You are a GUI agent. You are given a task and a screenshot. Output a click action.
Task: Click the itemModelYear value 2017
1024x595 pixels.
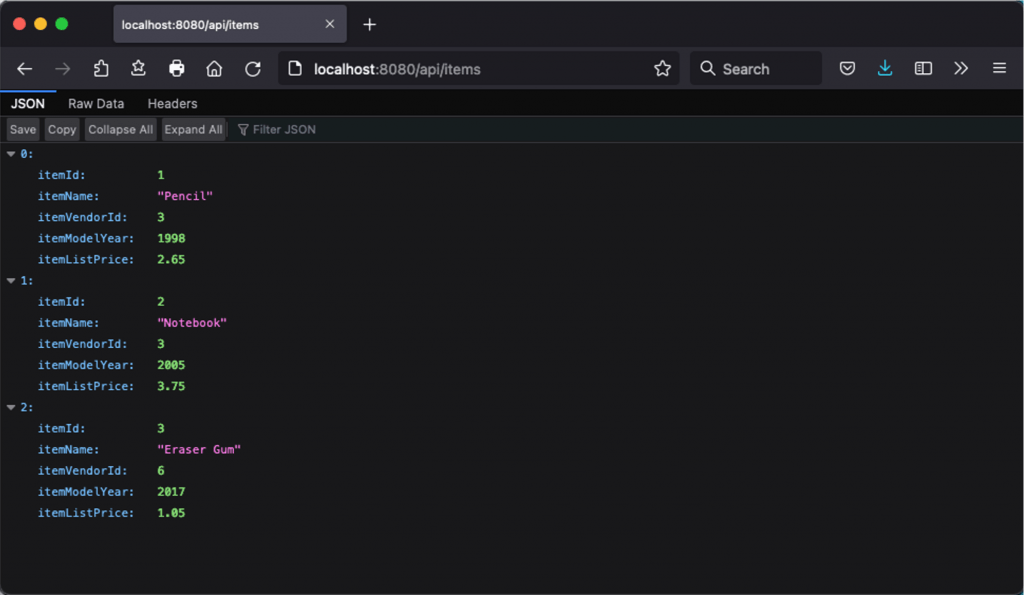tap(171, 492)
